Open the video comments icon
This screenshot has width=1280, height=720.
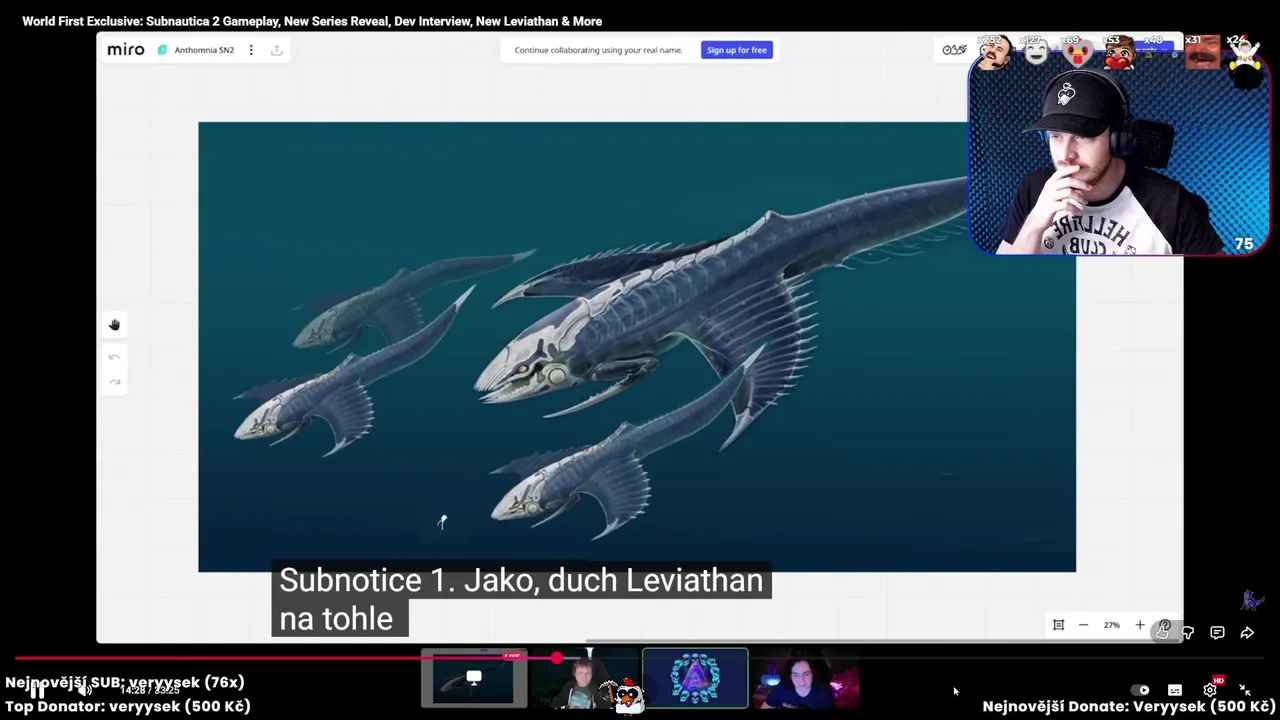point(1217,633)
